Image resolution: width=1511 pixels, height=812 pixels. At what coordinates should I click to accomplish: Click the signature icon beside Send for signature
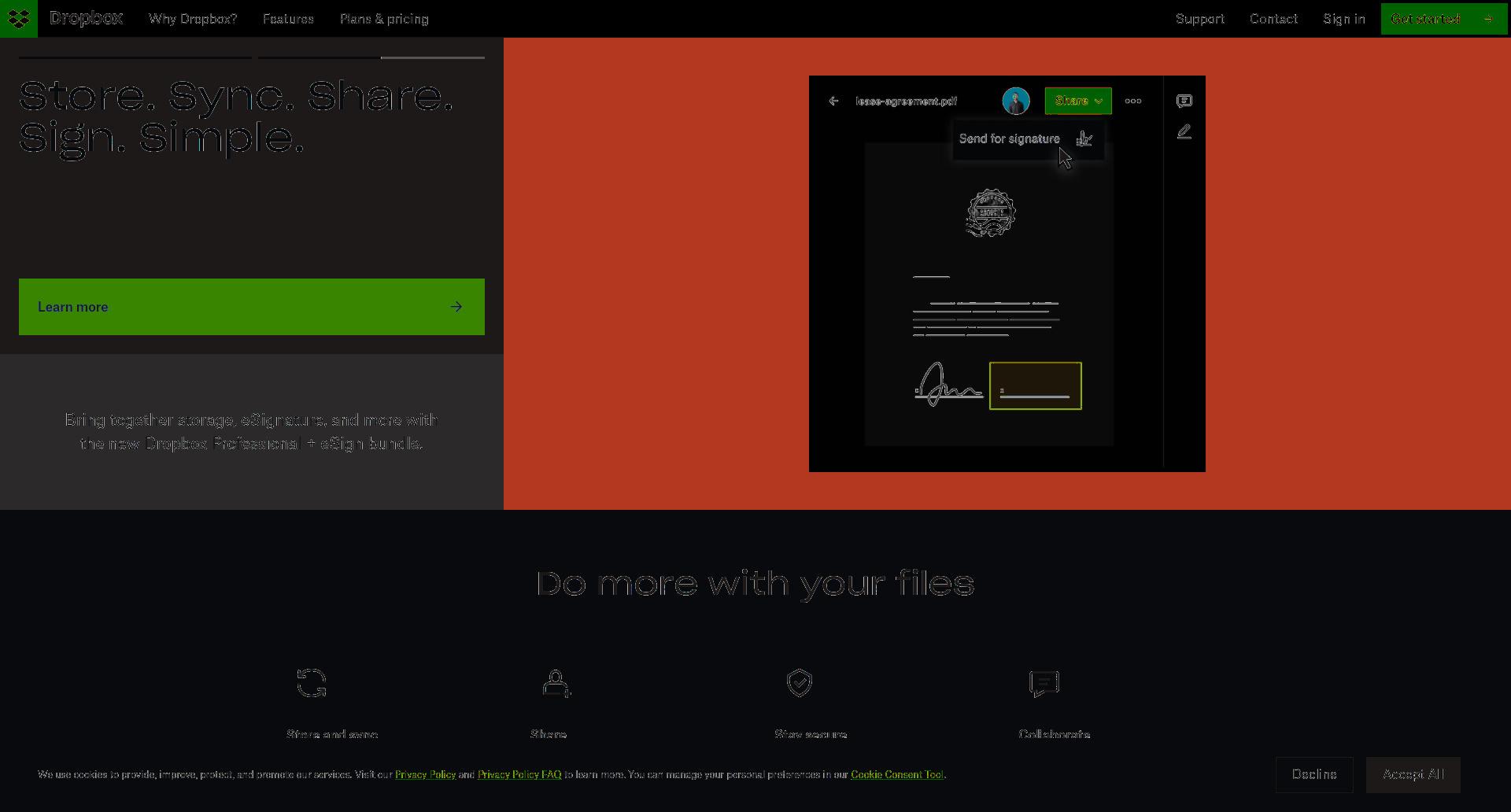tap(1084, 139)
